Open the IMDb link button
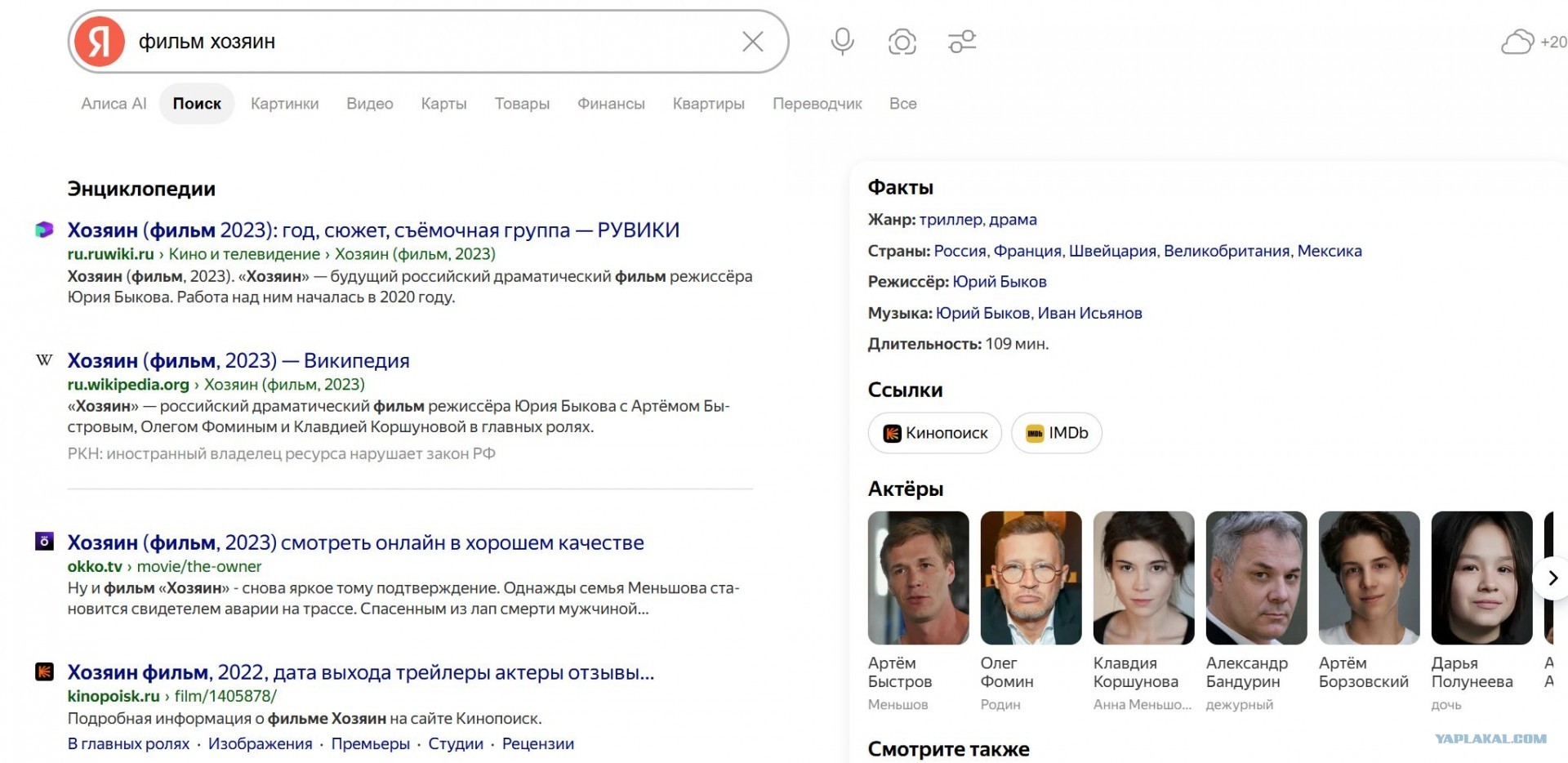 coord(1057,433)
